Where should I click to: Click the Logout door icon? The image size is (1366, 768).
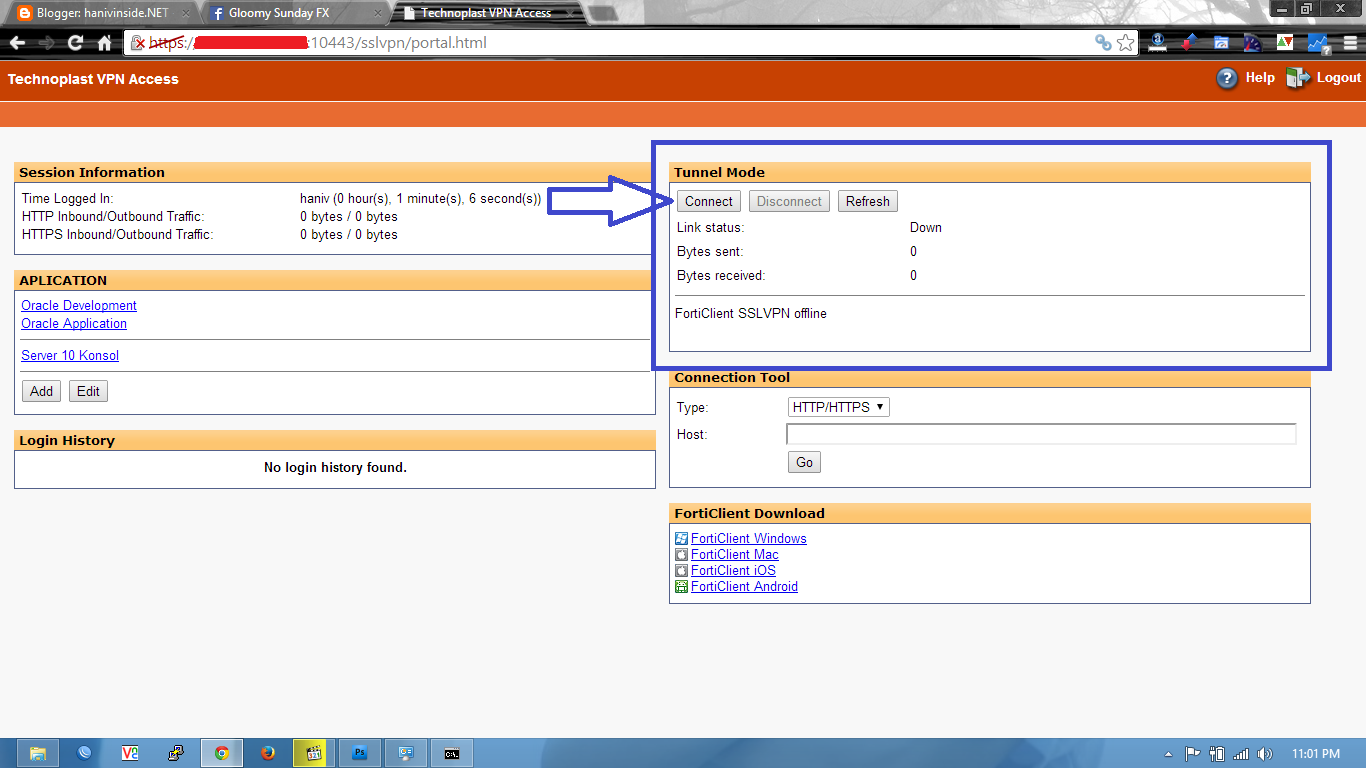[1298, 78]
